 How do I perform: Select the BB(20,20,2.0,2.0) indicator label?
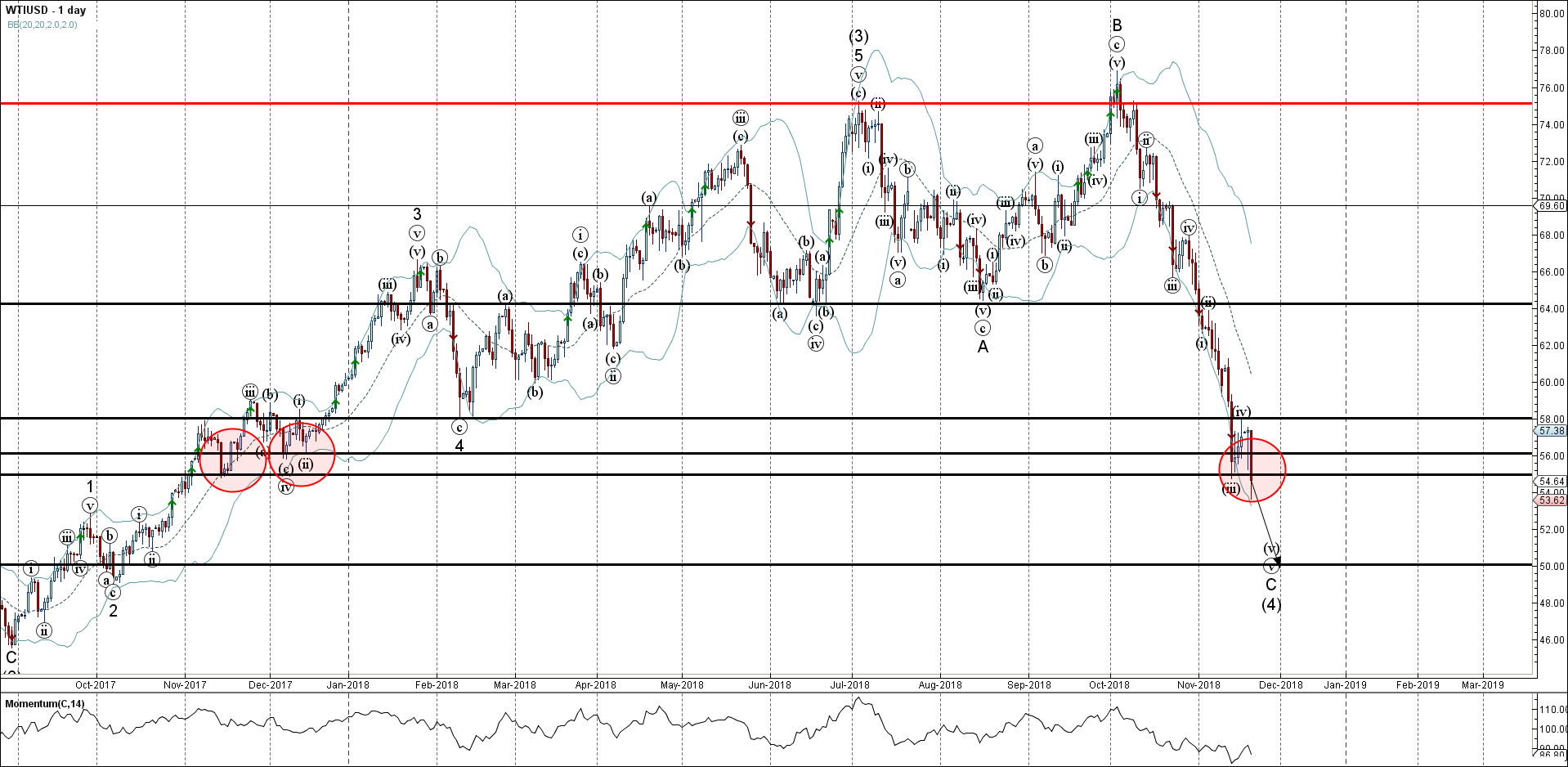(x=43, y=25)
